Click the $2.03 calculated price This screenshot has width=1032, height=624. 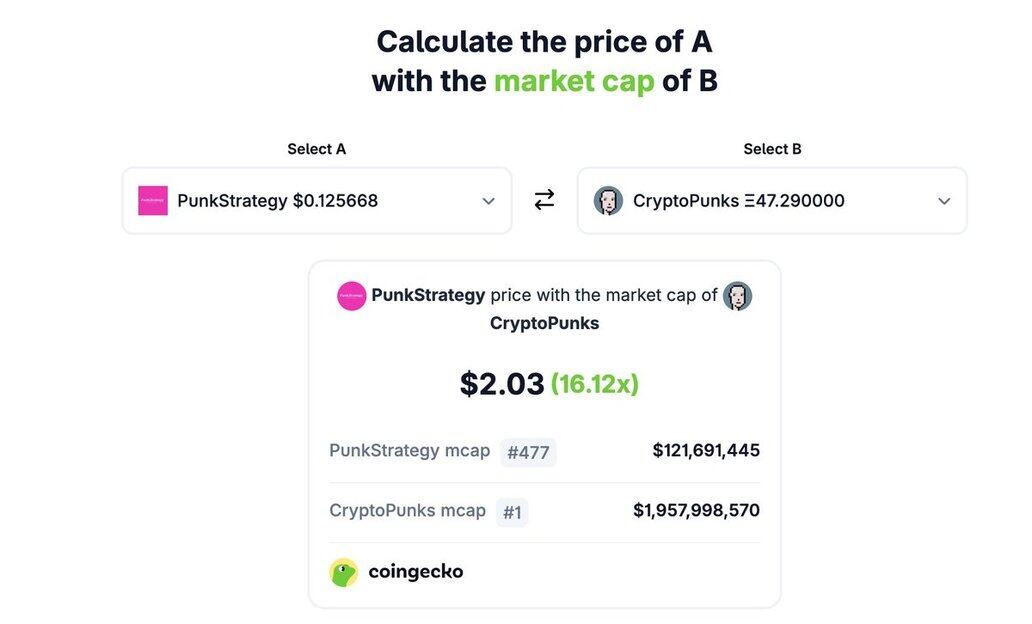(x=502, y=384)
